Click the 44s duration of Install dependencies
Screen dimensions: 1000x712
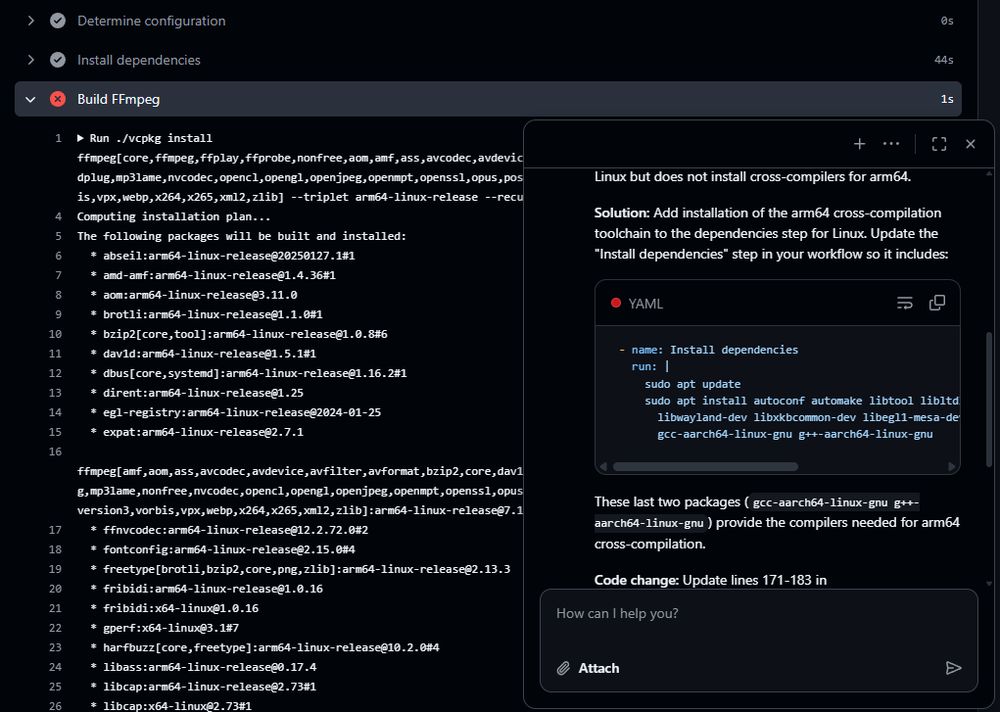(x=944, y=60)
